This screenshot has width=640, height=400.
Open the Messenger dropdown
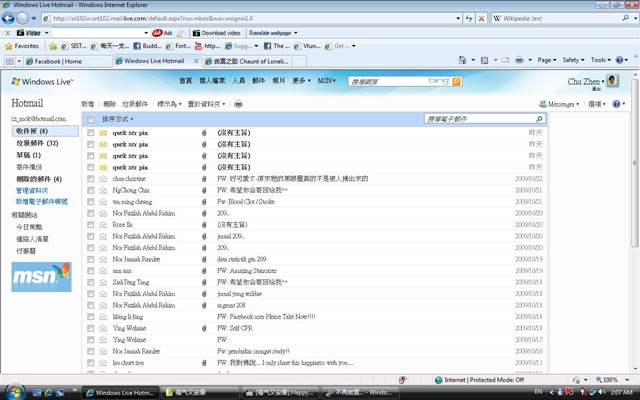coord(559,104)
